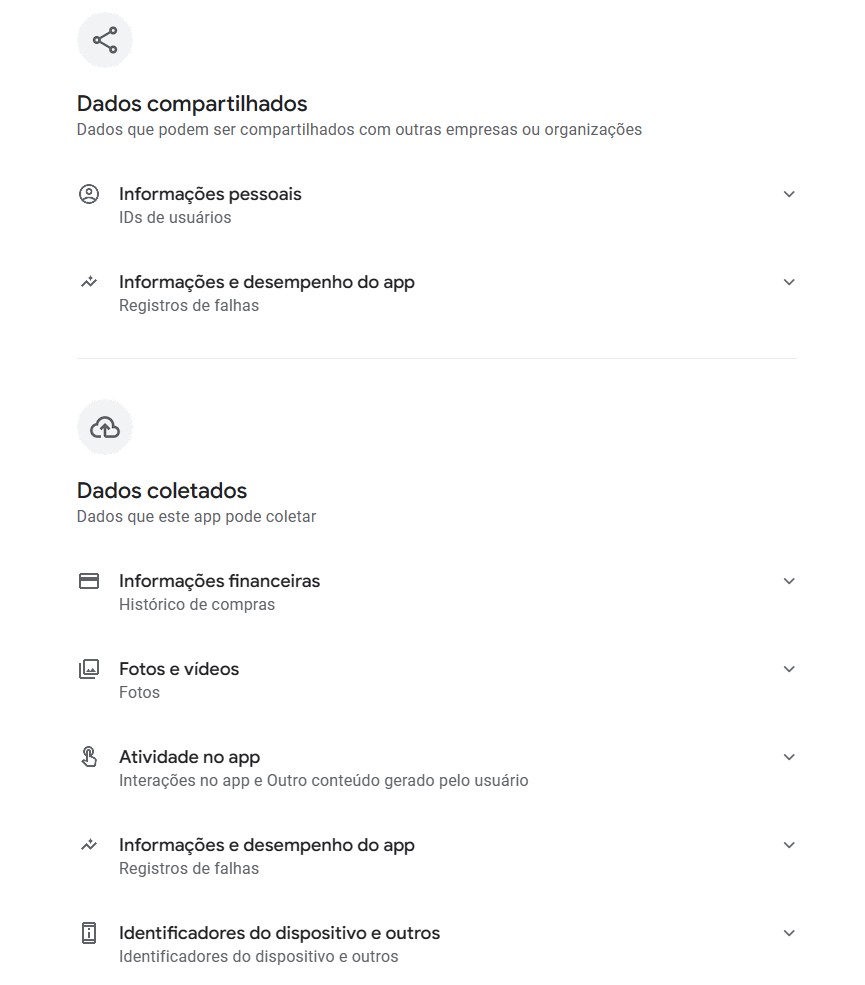
Task: Click the performance icon in Dados compartilhados section
Action: coord(89,282)
